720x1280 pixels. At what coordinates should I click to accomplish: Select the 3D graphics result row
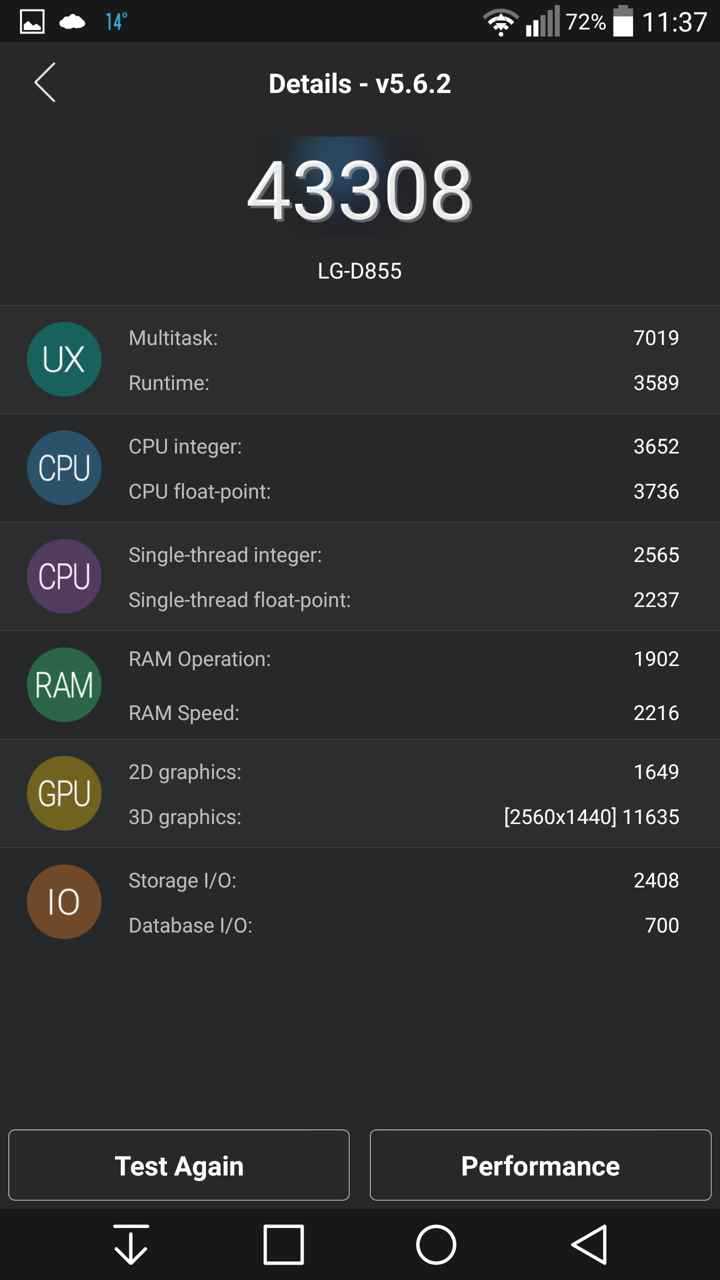pos(404,817)
